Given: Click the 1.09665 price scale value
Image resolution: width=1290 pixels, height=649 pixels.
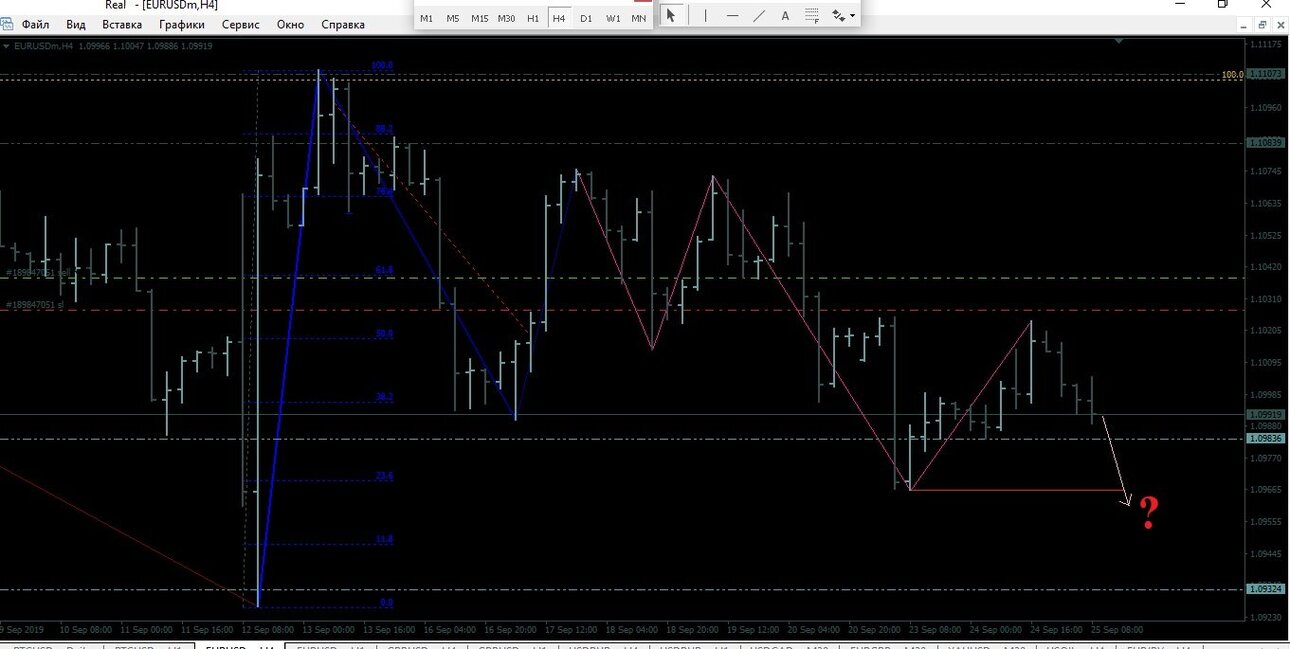Looking at the screenshot, I should (x=1266, y=489).
